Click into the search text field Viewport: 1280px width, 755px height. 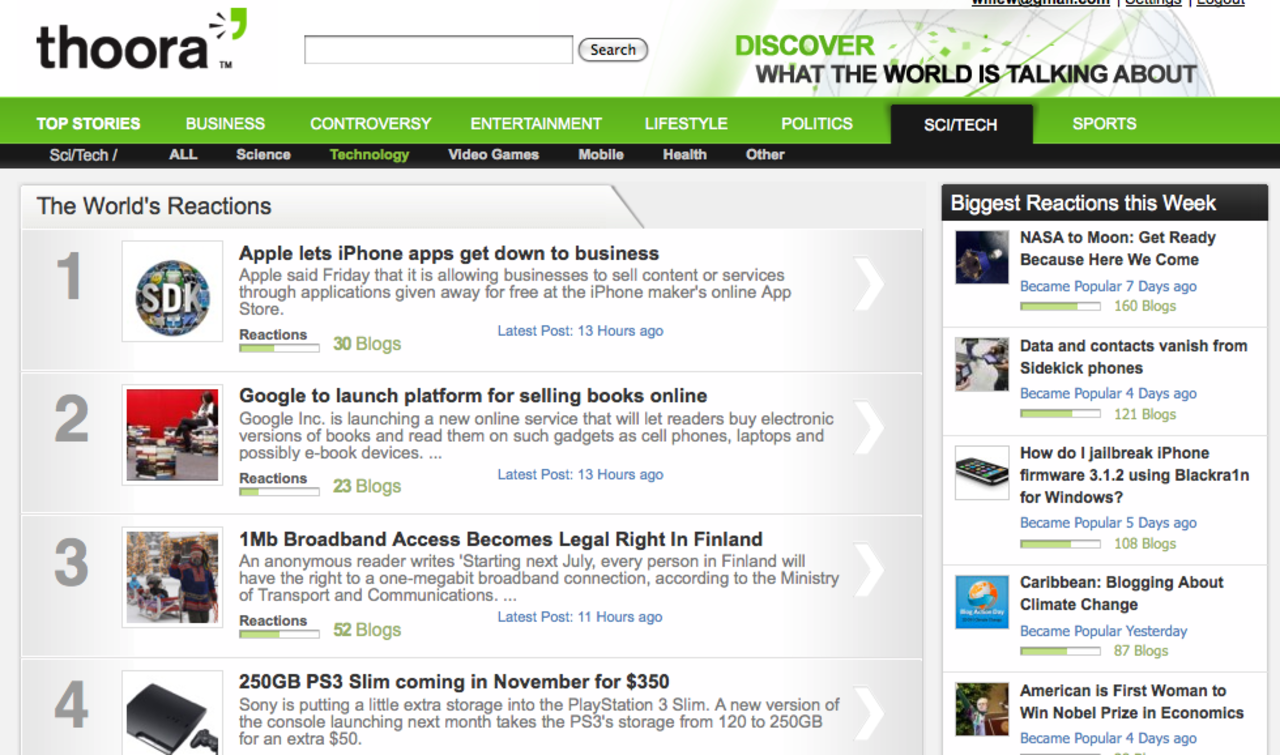pyautogui.click(x=438, y=50)
